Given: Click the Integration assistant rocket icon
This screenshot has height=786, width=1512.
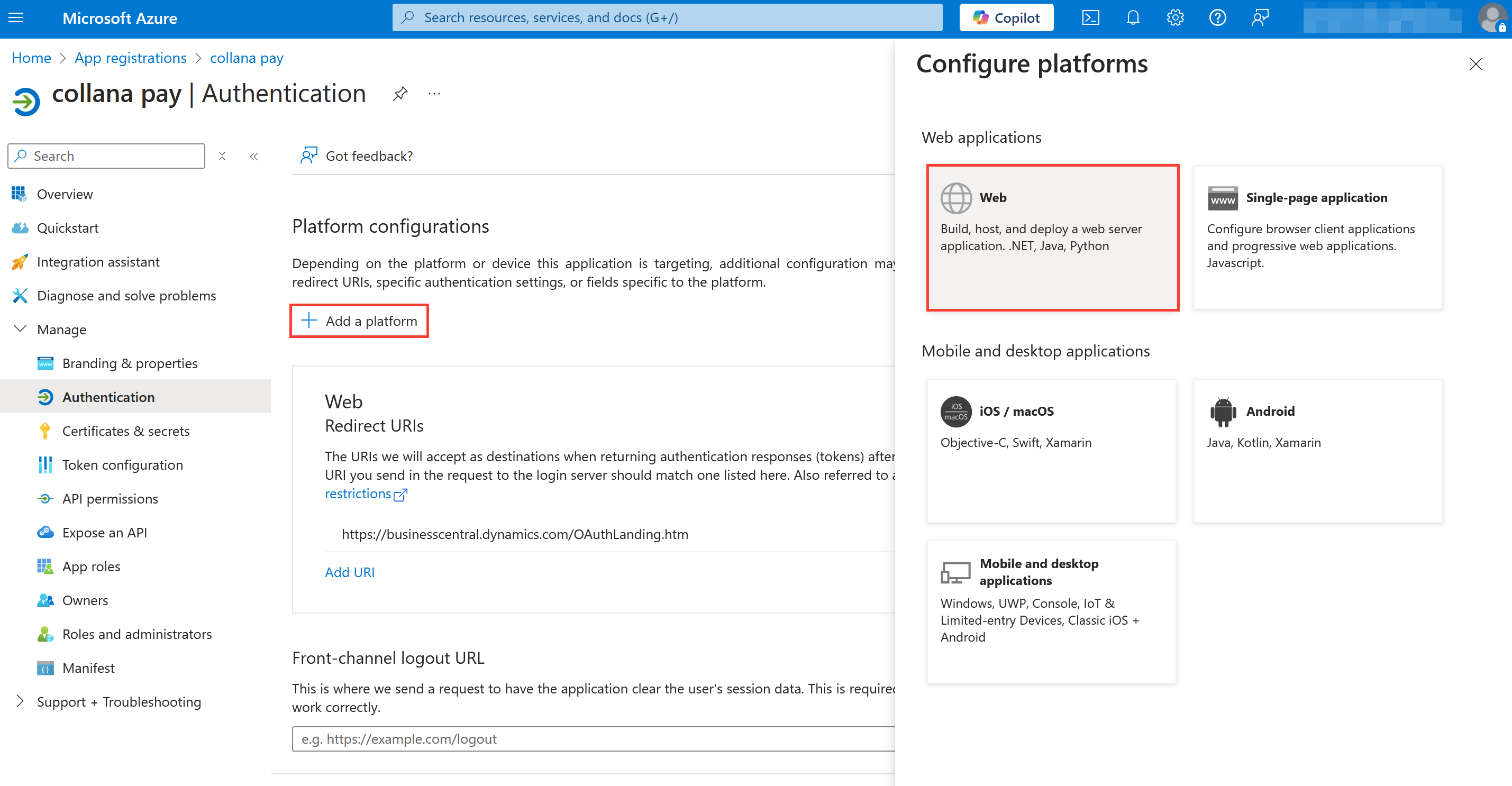Looking at the screenshot, I should pyautogui.click(x=20, y=262).
